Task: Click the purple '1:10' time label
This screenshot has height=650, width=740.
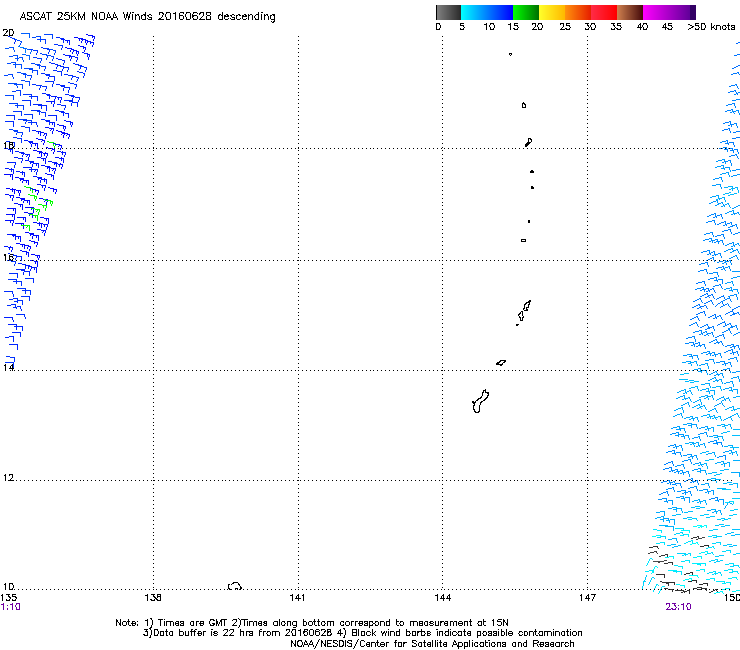Action: pos(10,607)
